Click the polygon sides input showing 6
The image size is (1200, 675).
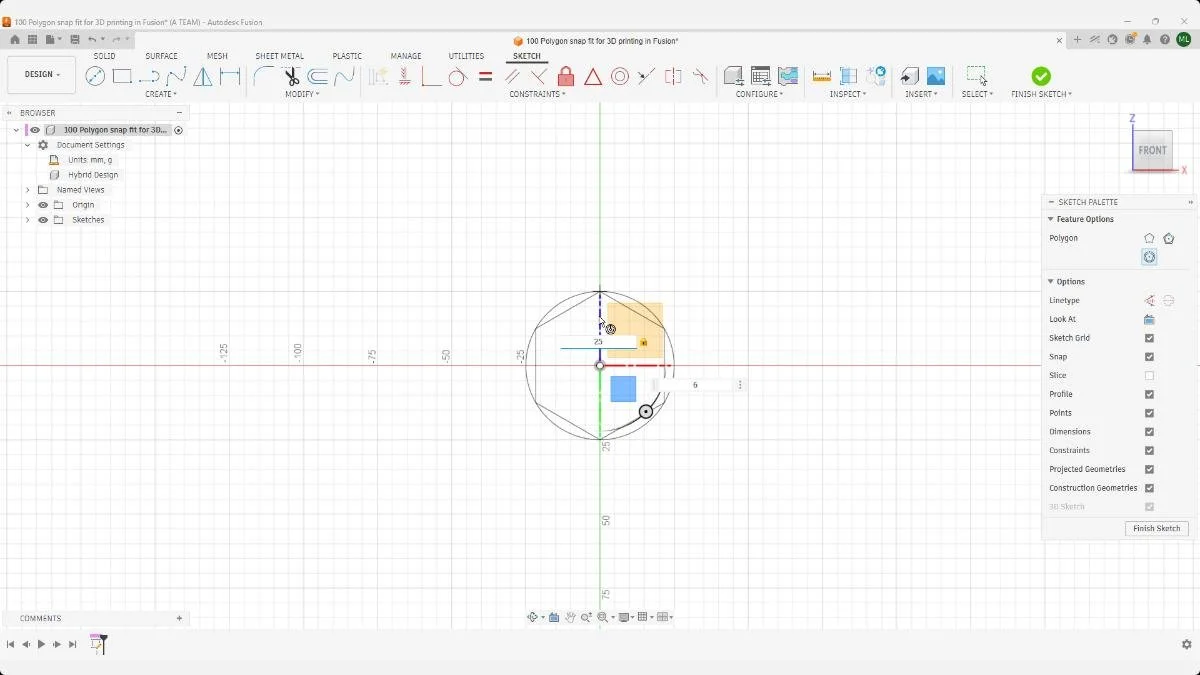coord(695,385)
